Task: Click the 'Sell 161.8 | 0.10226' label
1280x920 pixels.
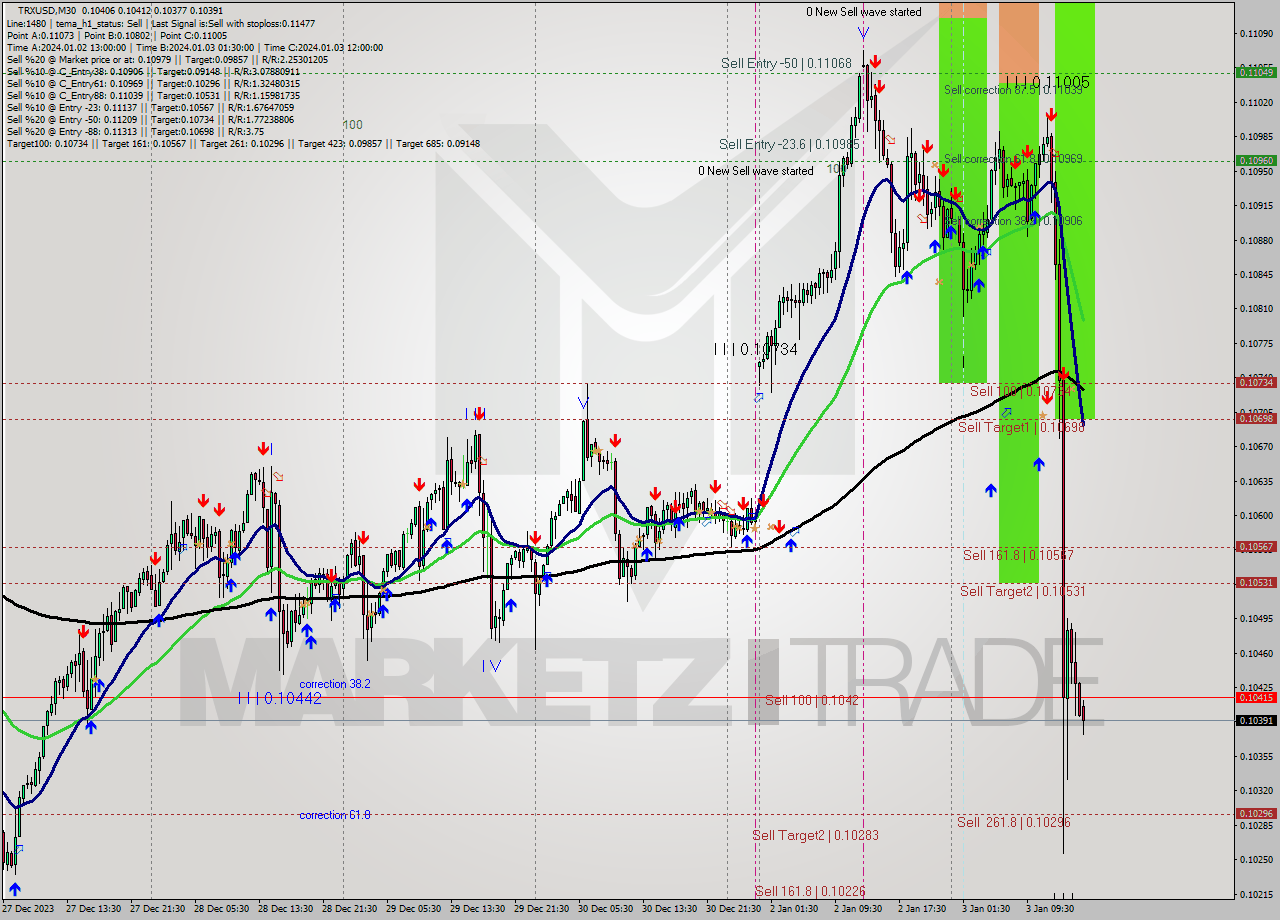Action: click(x=811, y=891)
